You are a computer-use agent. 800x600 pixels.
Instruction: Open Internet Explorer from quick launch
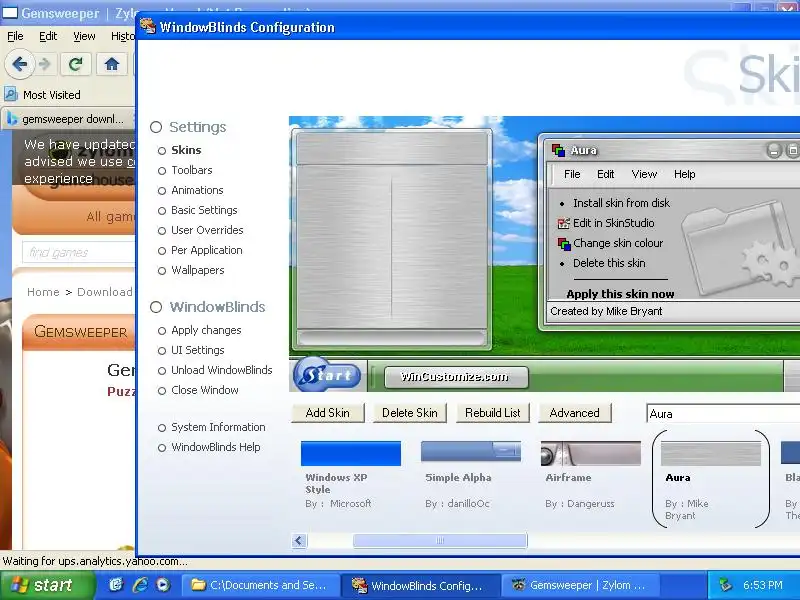pos(140,585)
